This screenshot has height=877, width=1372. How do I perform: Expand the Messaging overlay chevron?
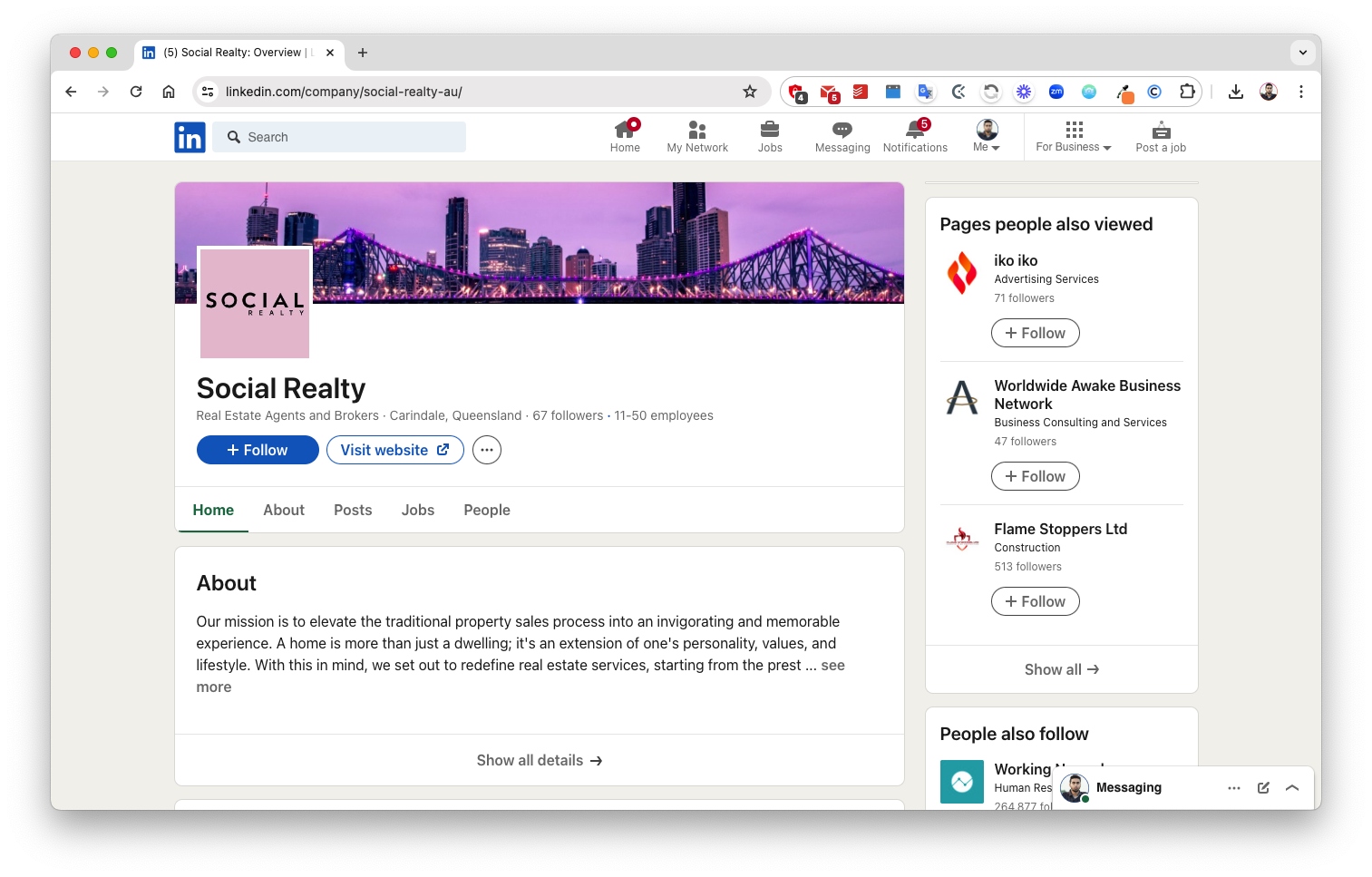tap(1292, 788)
